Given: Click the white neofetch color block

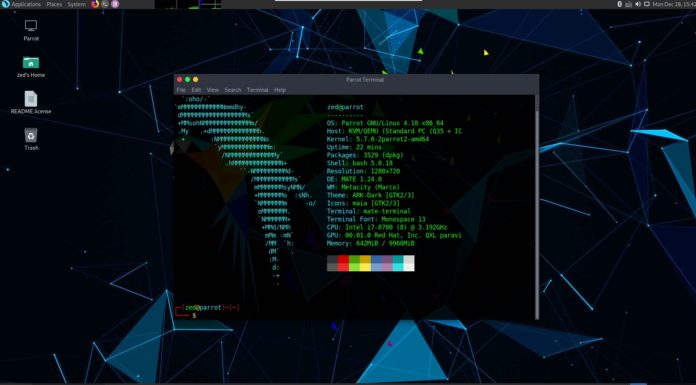Looking at the screenshot, I should (409, 263).
